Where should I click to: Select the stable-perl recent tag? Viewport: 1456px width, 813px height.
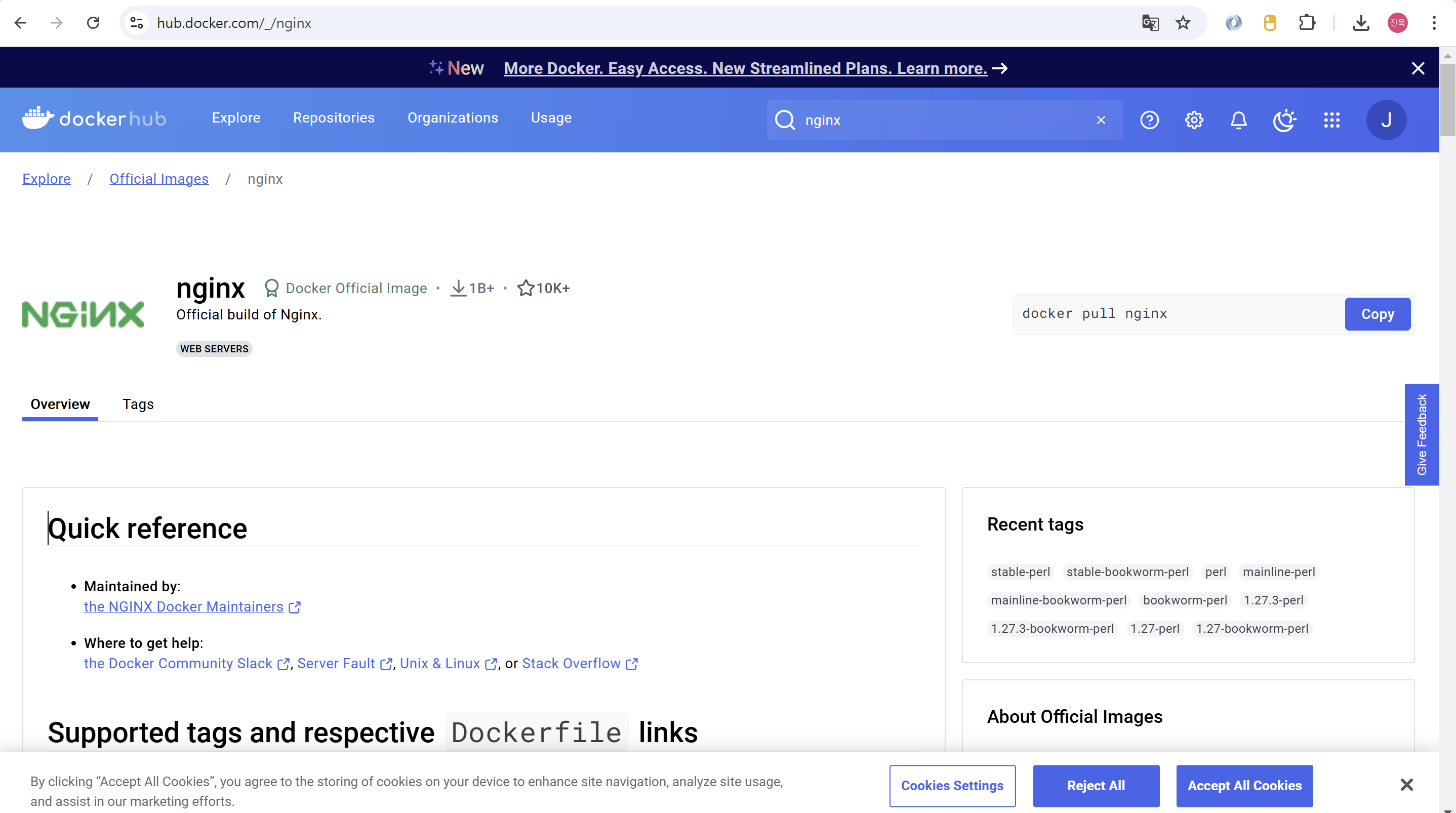[1020, 572]
